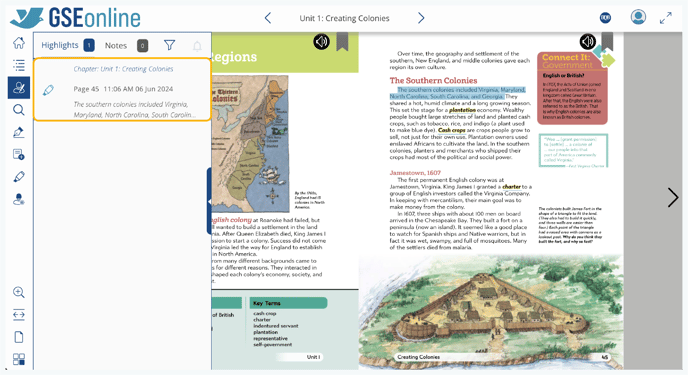The image size is (688, 375).
Task: Toggle bookmark on the right page
Action: [607, 42]
